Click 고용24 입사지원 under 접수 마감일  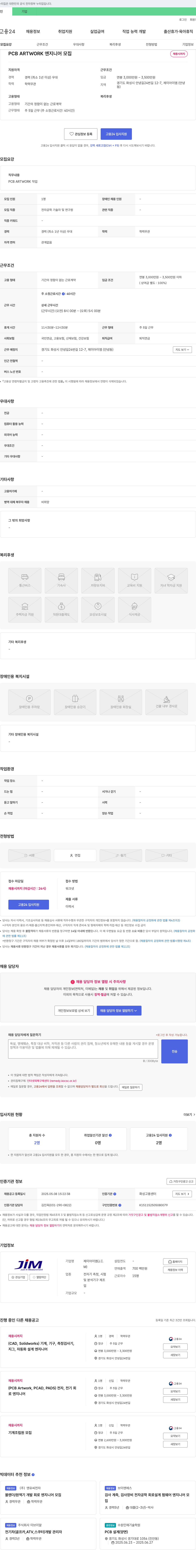click(29, 905)
